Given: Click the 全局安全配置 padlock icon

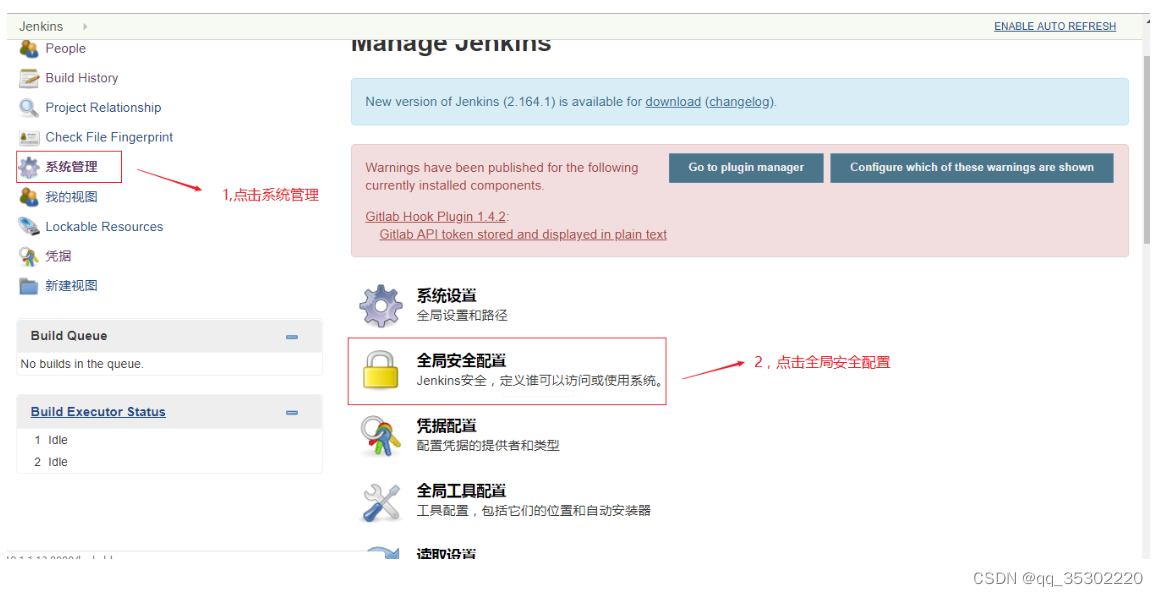Looking at the screenshot, I should 380,370.
